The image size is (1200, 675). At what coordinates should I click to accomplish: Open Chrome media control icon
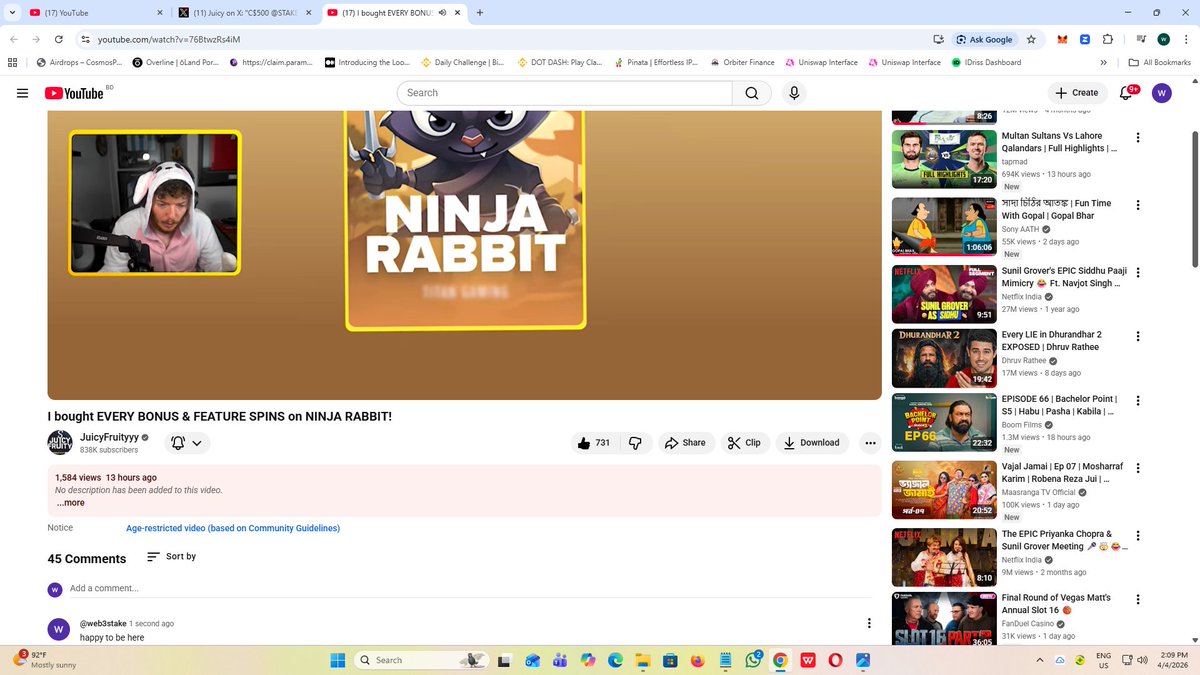click(1142, 39)
